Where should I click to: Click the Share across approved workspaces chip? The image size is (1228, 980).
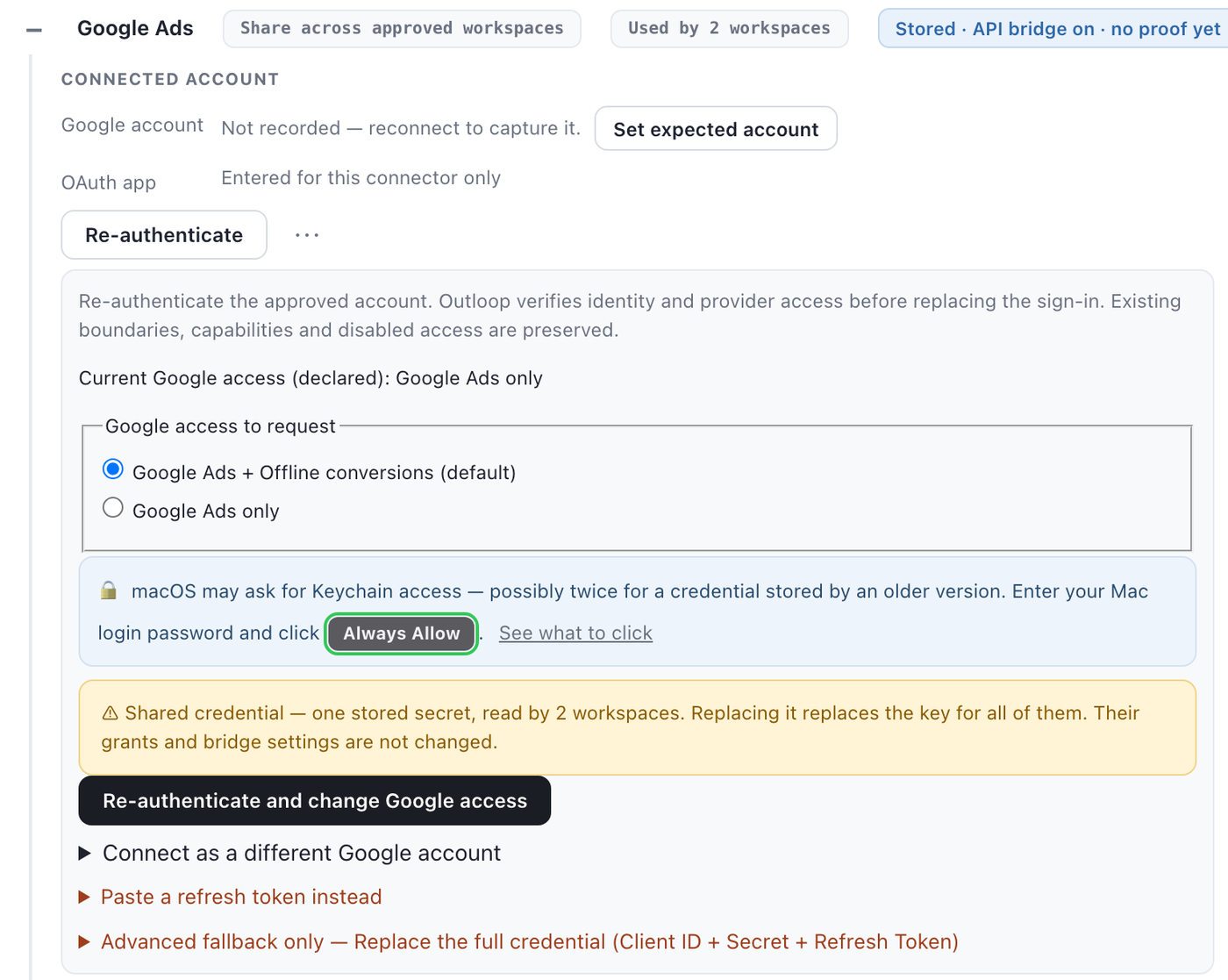402,28
